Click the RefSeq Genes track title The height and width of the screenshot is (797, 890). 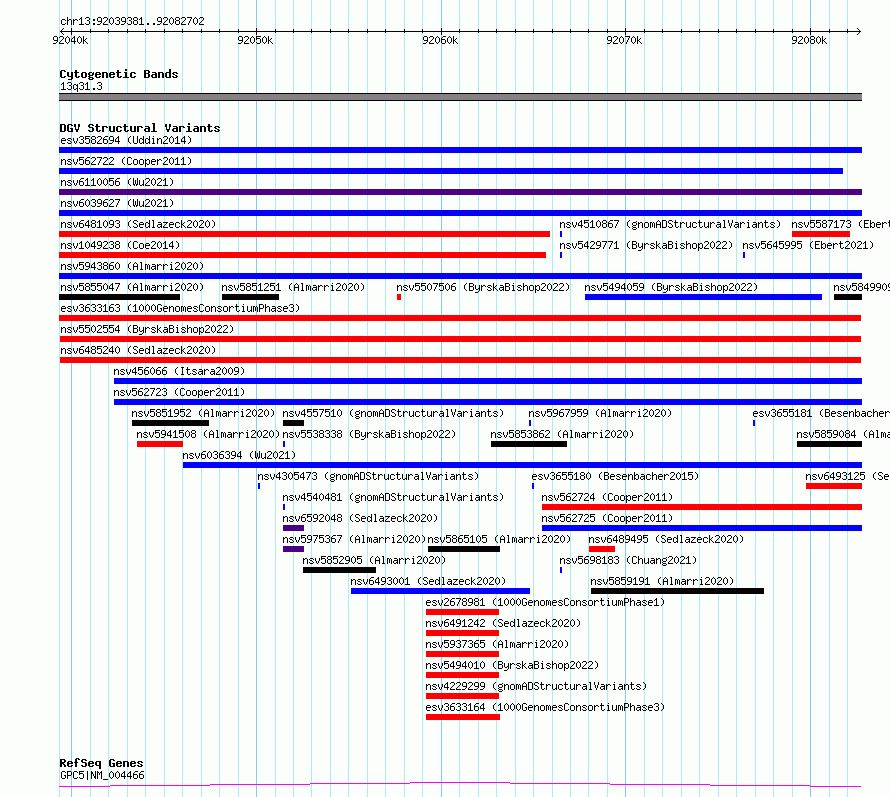click(x=101, y=764)
